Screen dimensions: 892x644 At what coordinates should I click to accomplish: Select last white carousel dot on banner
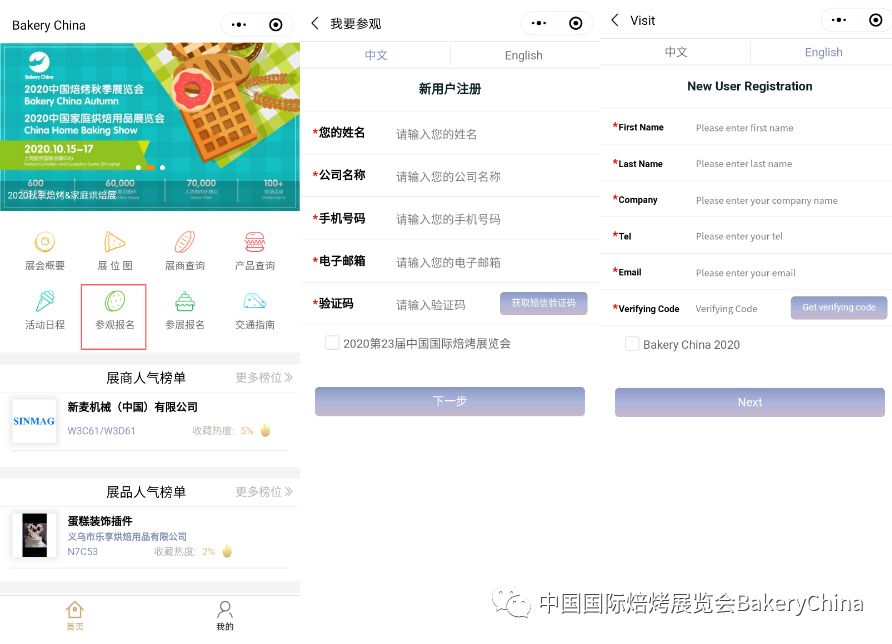click(163, 167)
